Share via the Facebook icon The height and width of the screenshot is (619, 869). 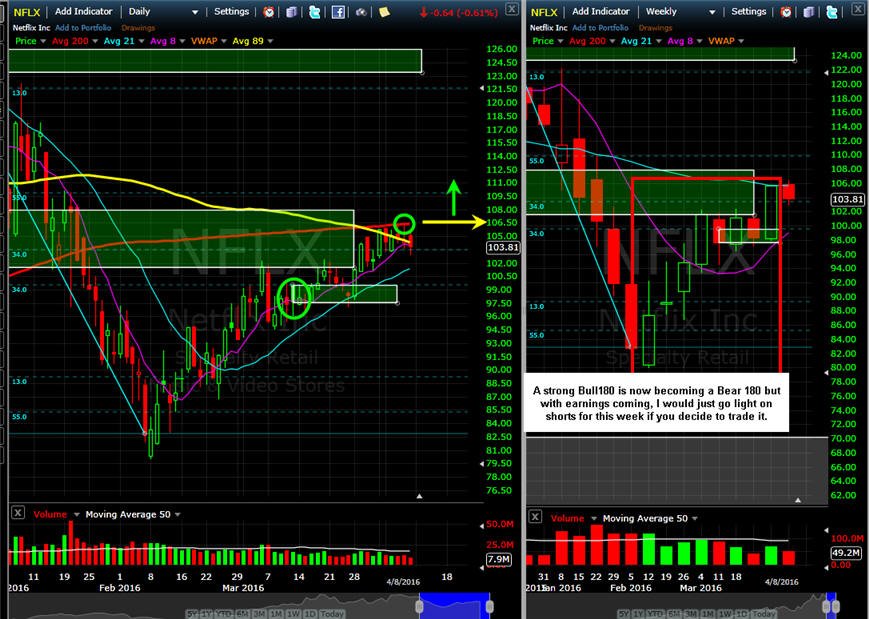pyautogui.click(x=338, y=12)
